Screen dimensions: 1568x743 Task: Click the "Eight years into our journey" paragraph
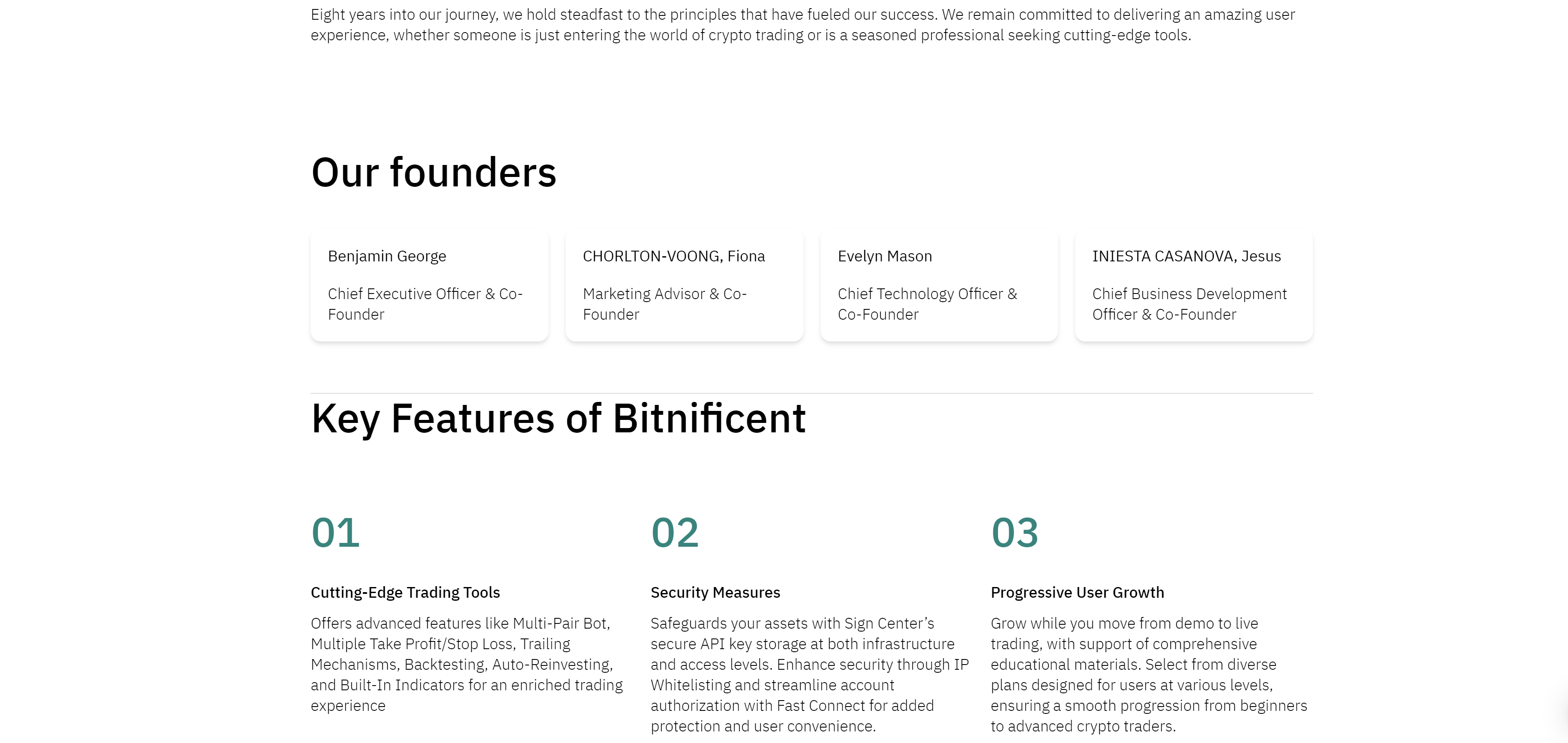(x=802, y=24)
